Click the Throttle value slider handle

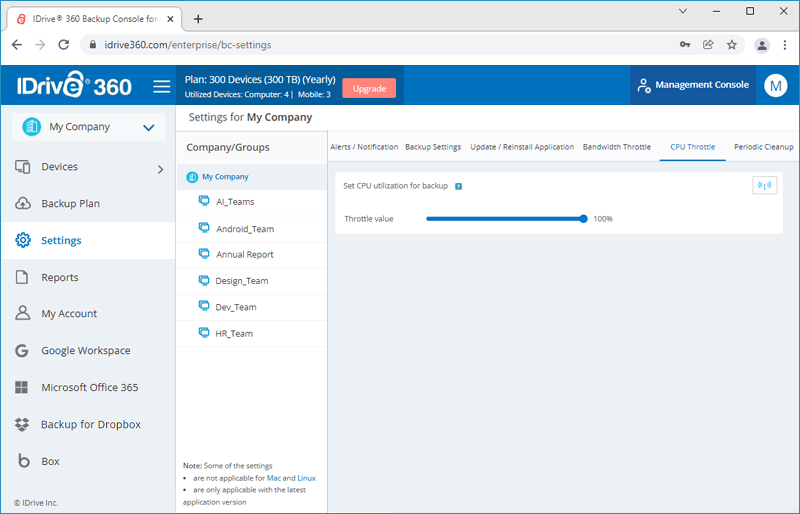tap(583, 218)
